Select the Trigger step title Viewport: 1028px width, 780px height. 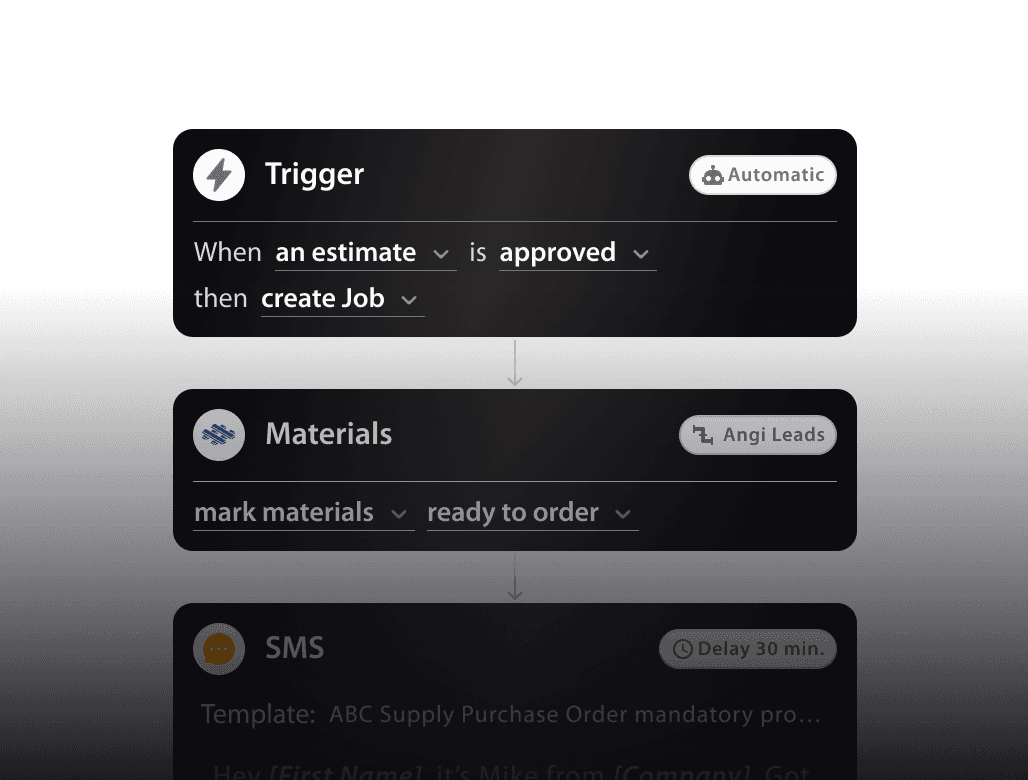(x=314, y=174)
